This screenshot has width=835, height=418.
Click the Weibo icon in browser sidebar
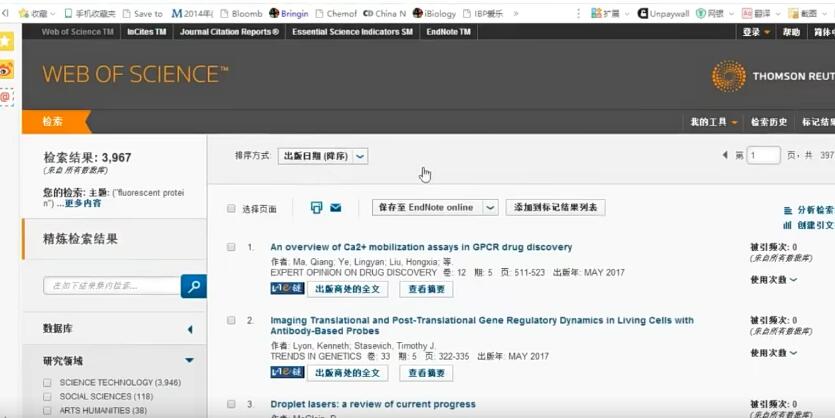[7, 69]
